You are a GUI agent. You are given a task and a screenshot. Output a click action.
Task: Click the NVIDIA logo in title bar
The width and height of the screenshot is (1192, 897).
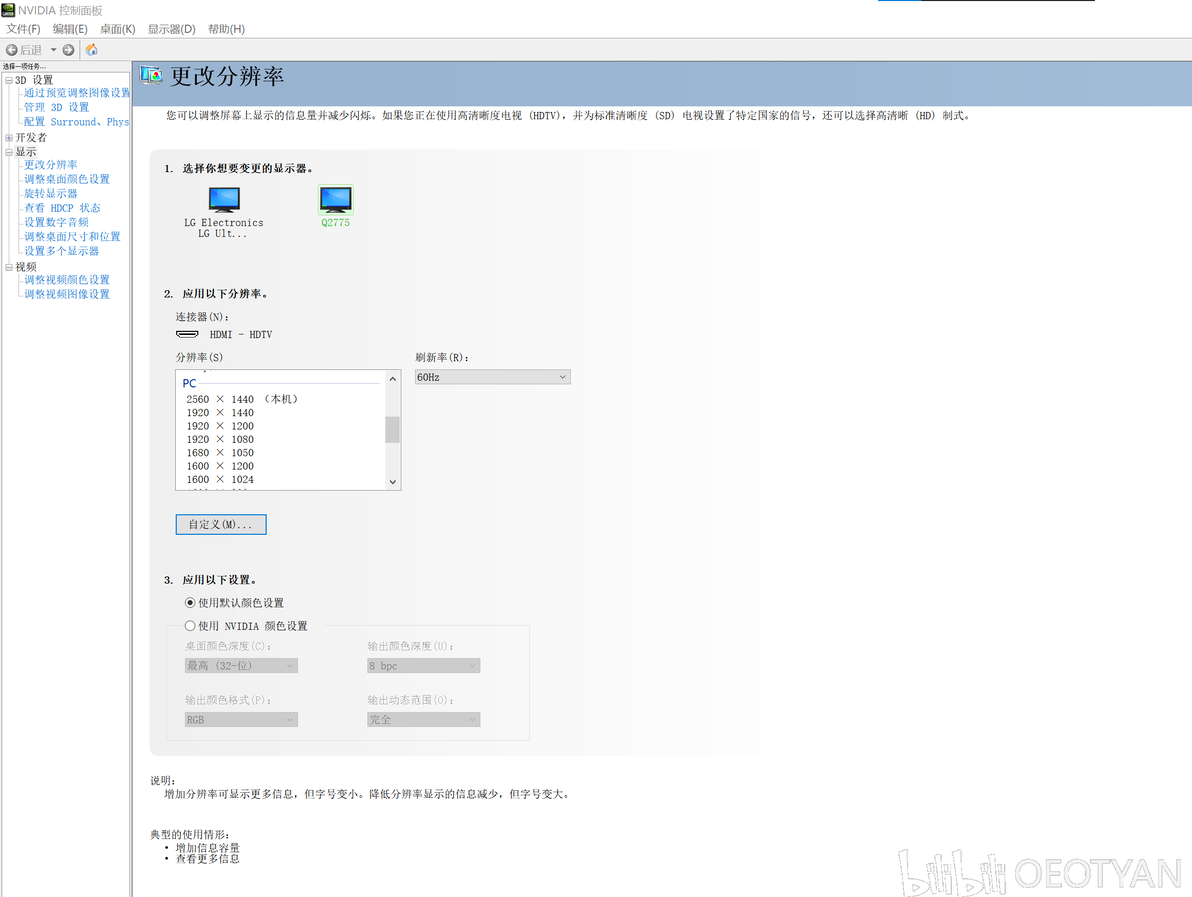tap(8, 10)
